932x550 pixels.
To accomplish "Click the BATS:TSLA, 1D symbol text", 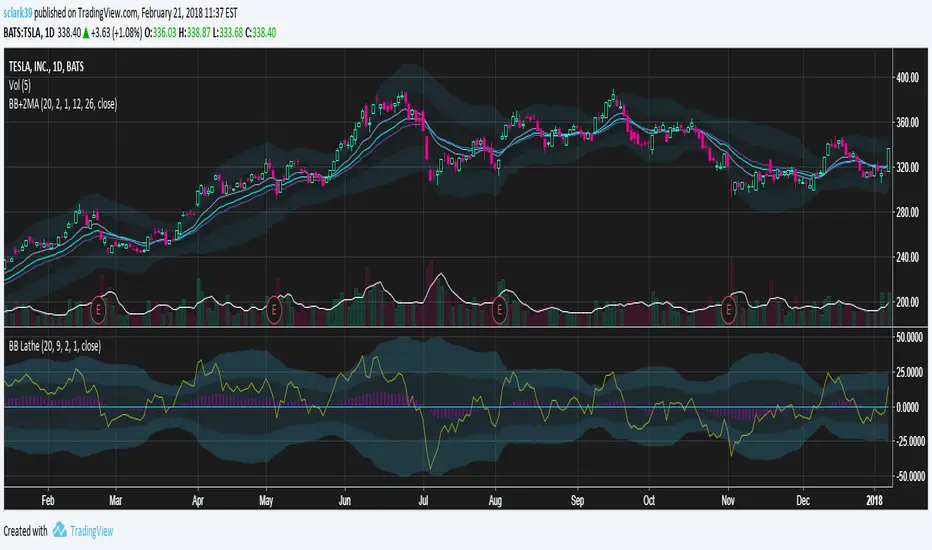I will [x=29, y=33].
